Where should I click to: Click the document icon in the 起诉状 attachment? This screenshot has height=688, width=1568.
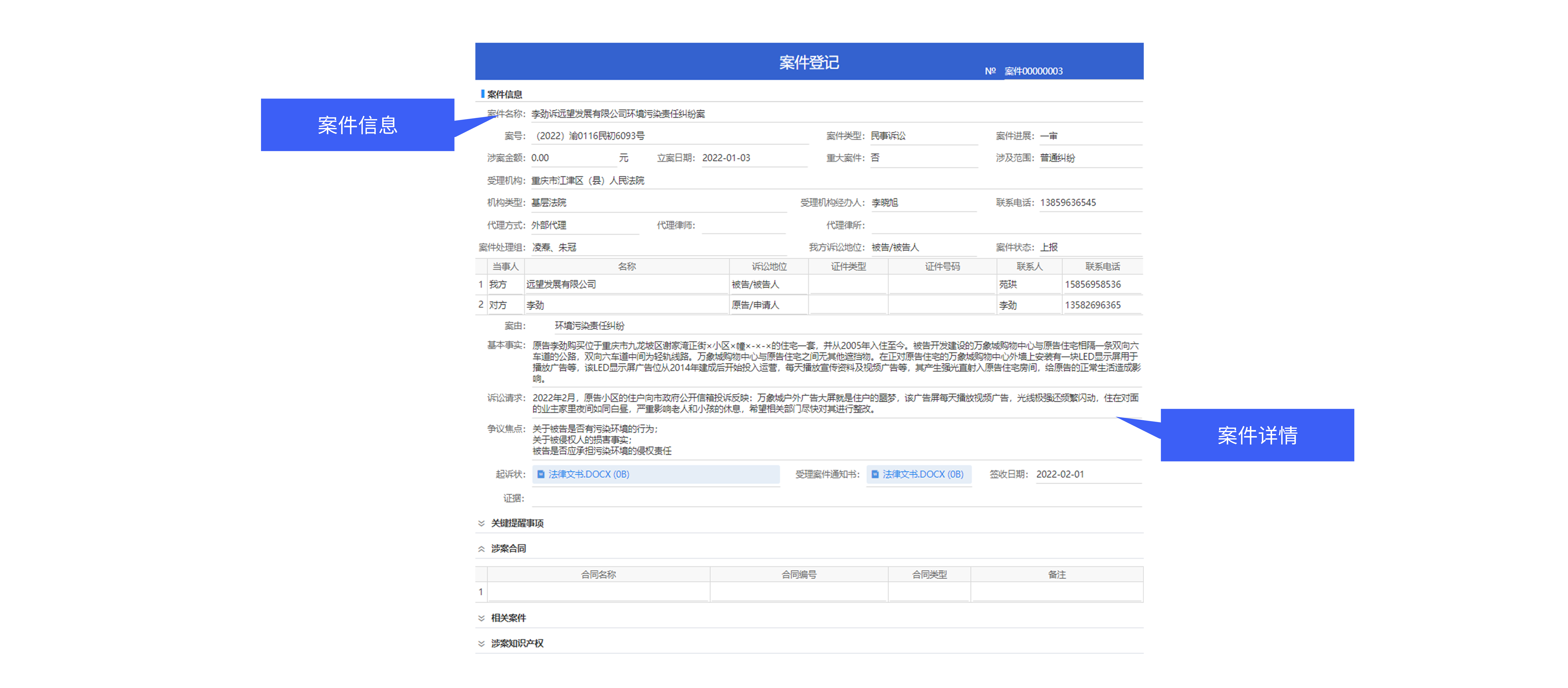tap(540, 474)
